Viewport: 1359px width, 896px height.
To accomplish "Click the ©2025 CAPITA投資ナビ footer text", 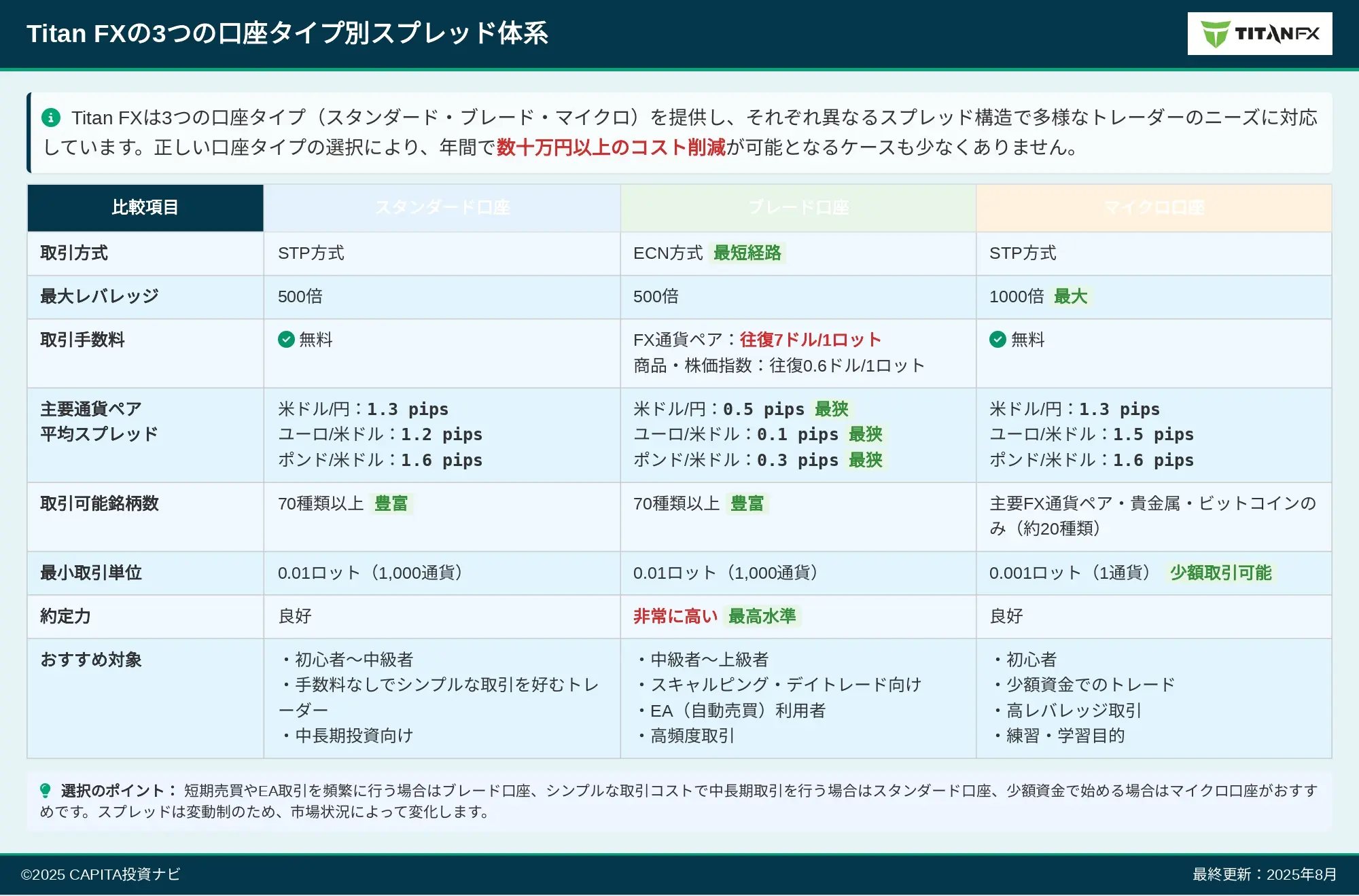I will point(101,874).
